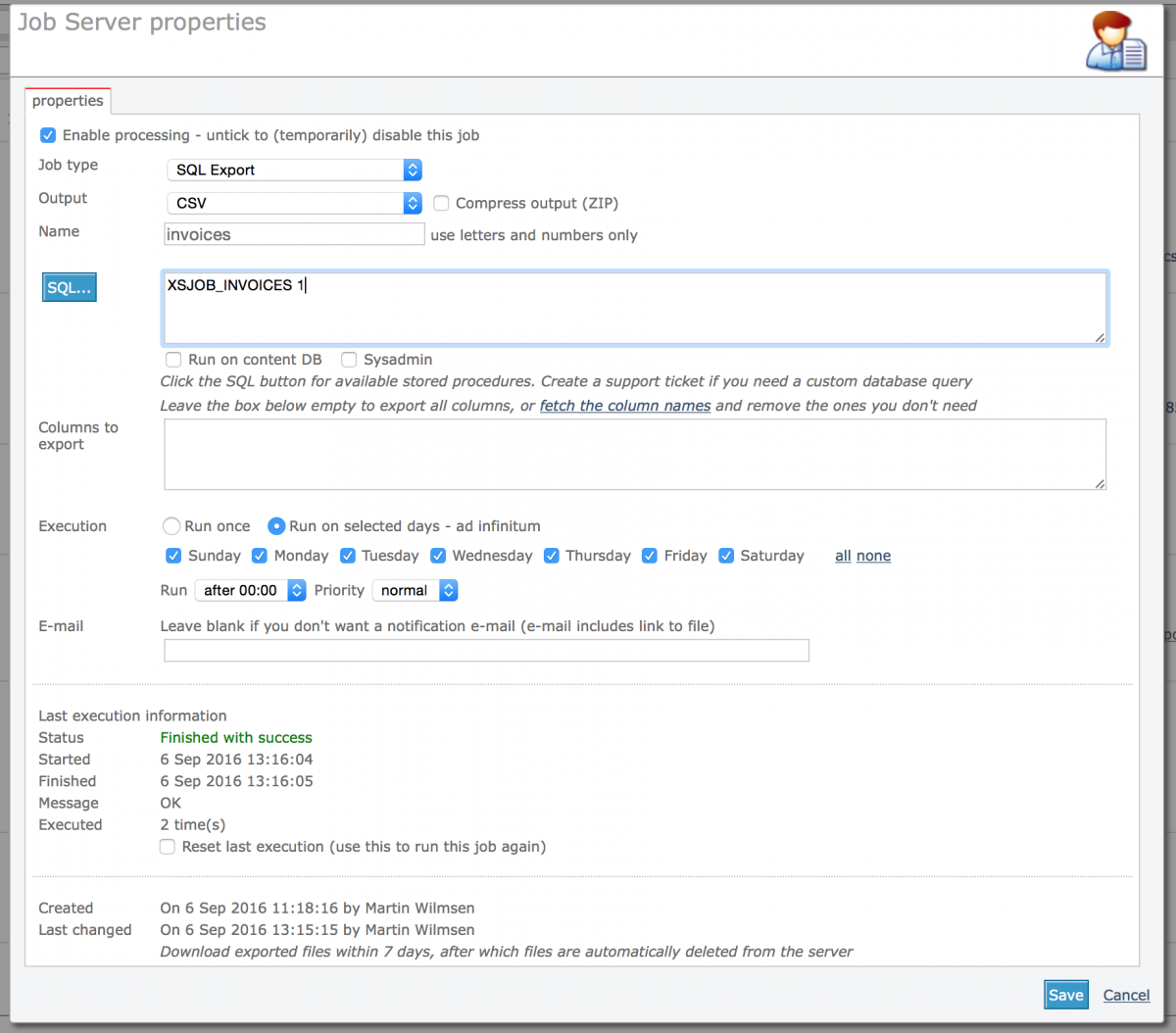Screen dimensions: 1176x1033
Task: Uncheck the Wednesday checkbox
Action: click(438, 556)
